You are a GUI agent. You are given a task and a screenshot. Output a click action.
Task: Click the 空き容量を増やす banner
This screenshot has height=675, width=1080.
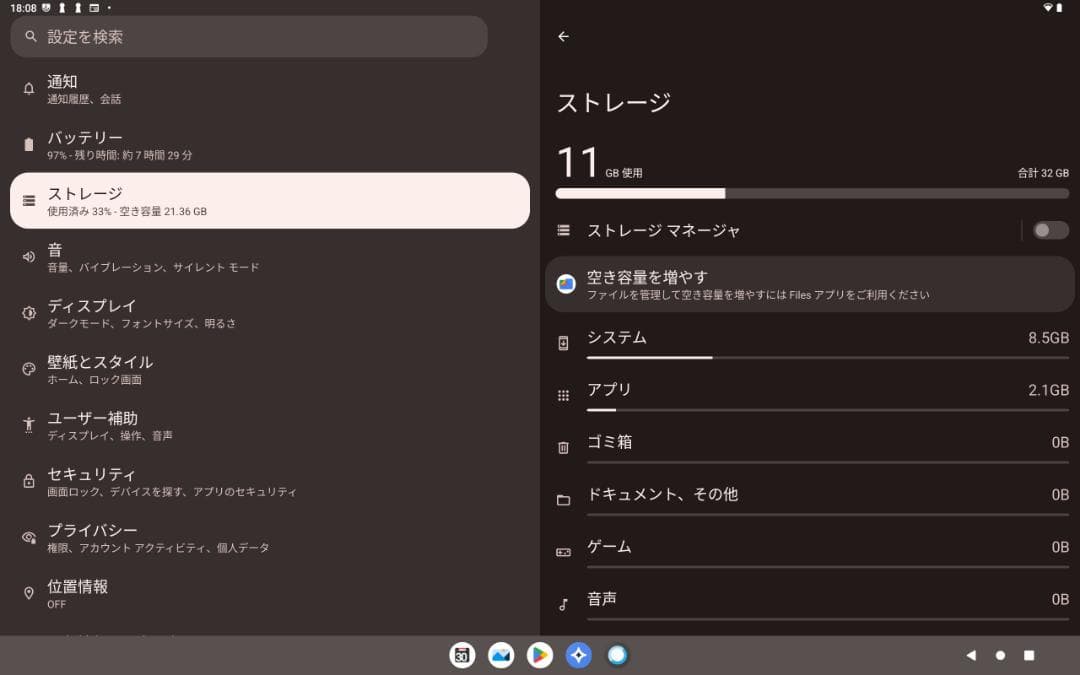[812, 284]
